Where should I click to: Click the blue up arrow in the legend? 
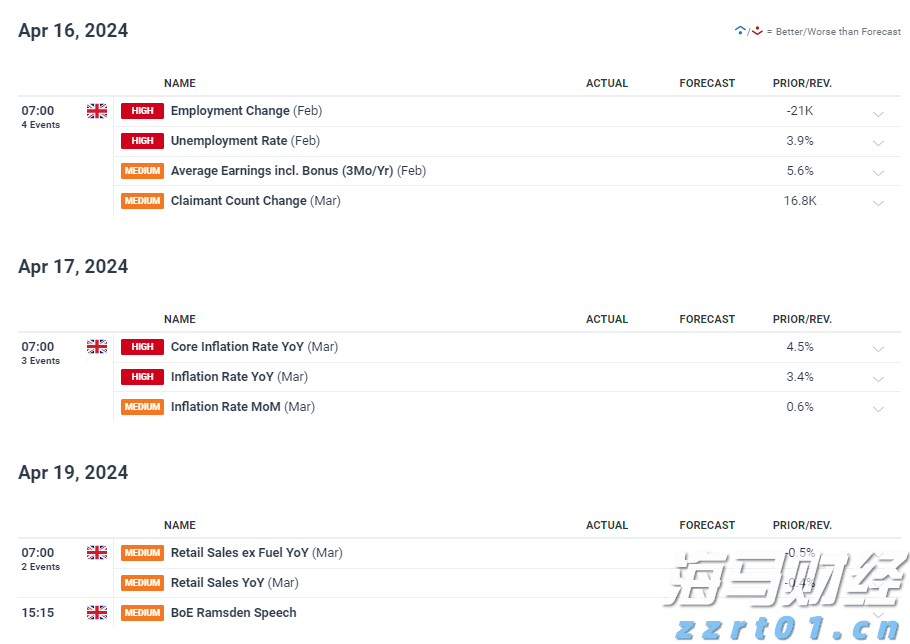point(737,30)
